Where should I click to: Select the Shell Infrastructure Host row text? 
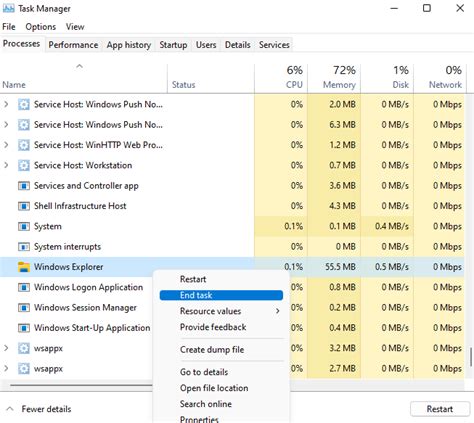point(80,206)
